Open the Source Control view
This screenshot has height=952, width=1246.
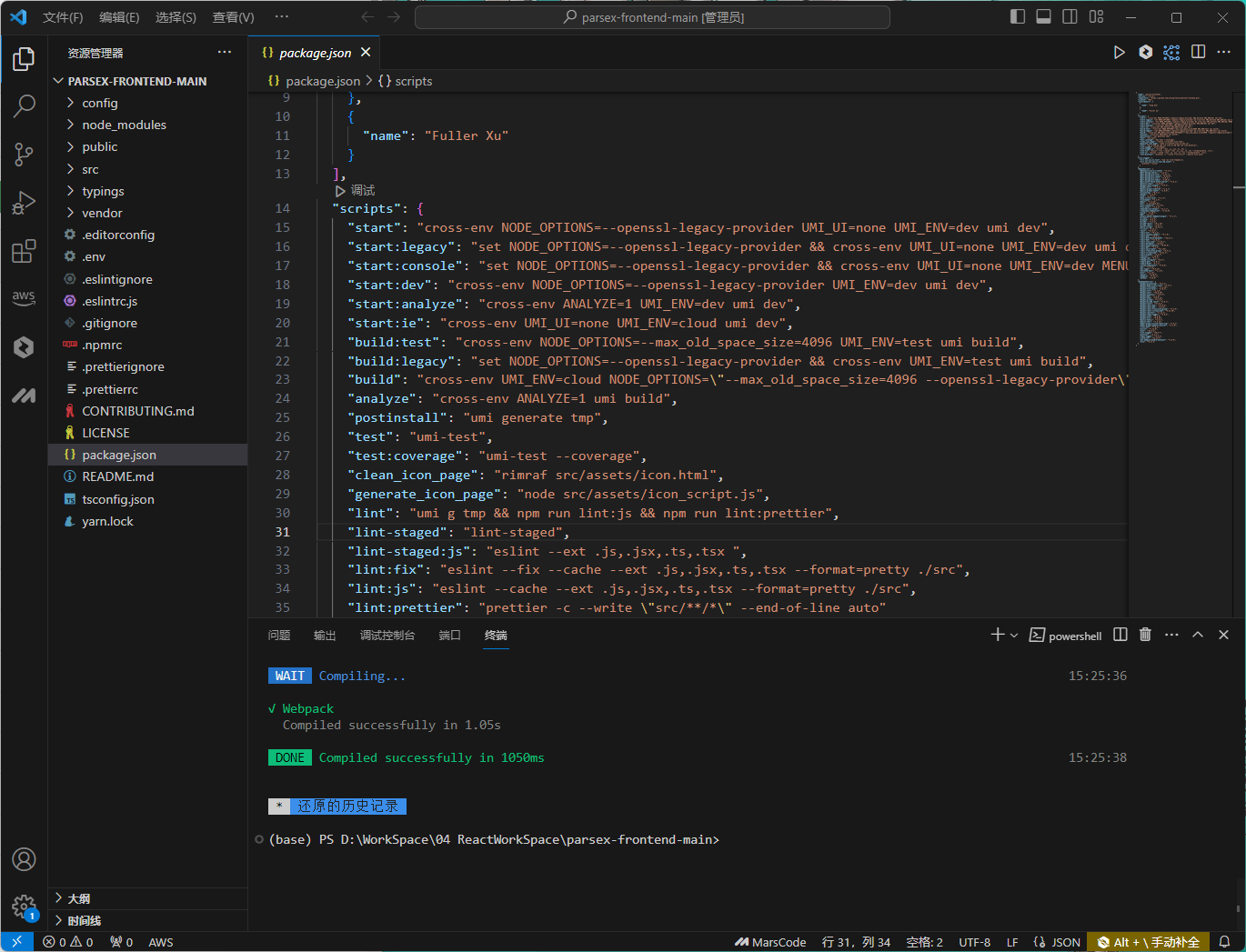click(x=25, y=155)
